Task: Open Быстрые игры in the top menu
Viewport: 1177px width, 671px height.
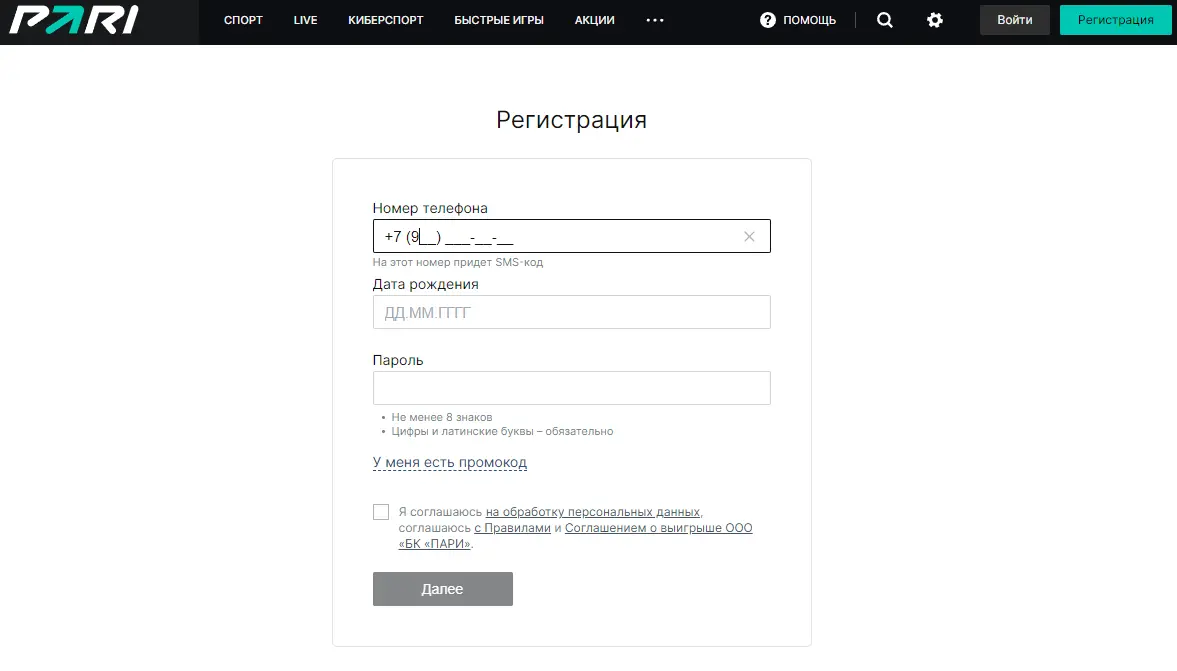Action: pos(499,20)
